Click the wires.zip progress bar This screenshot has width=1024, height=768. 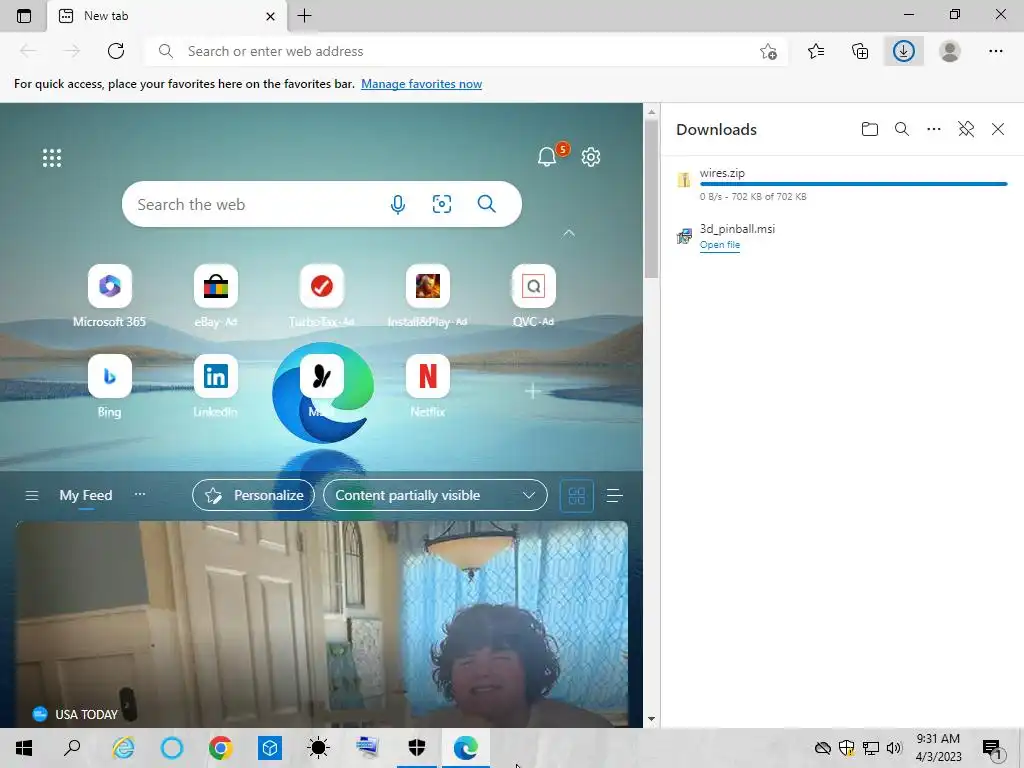(854, 184)
